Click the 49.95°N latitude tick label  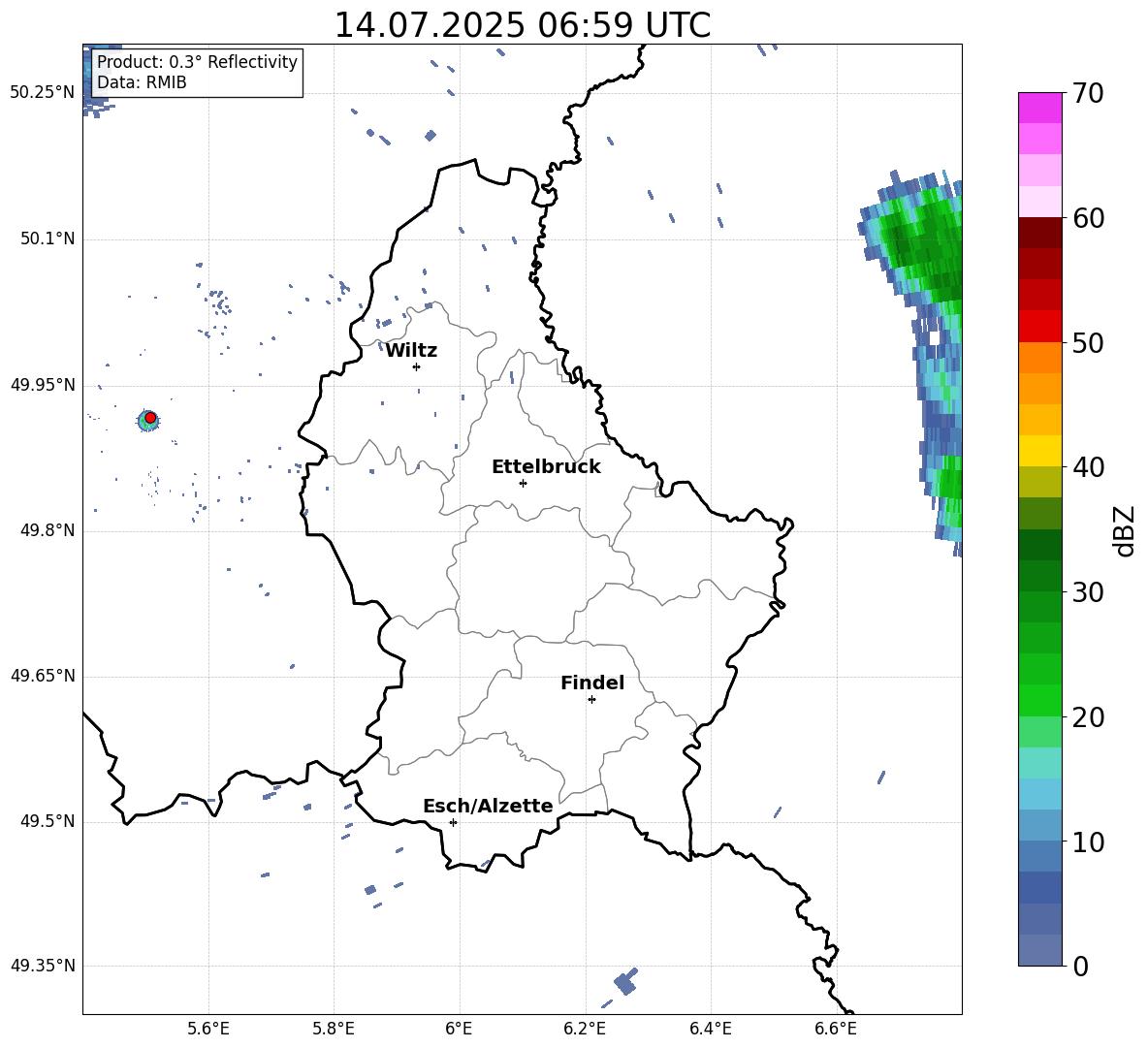pos(43,385)
